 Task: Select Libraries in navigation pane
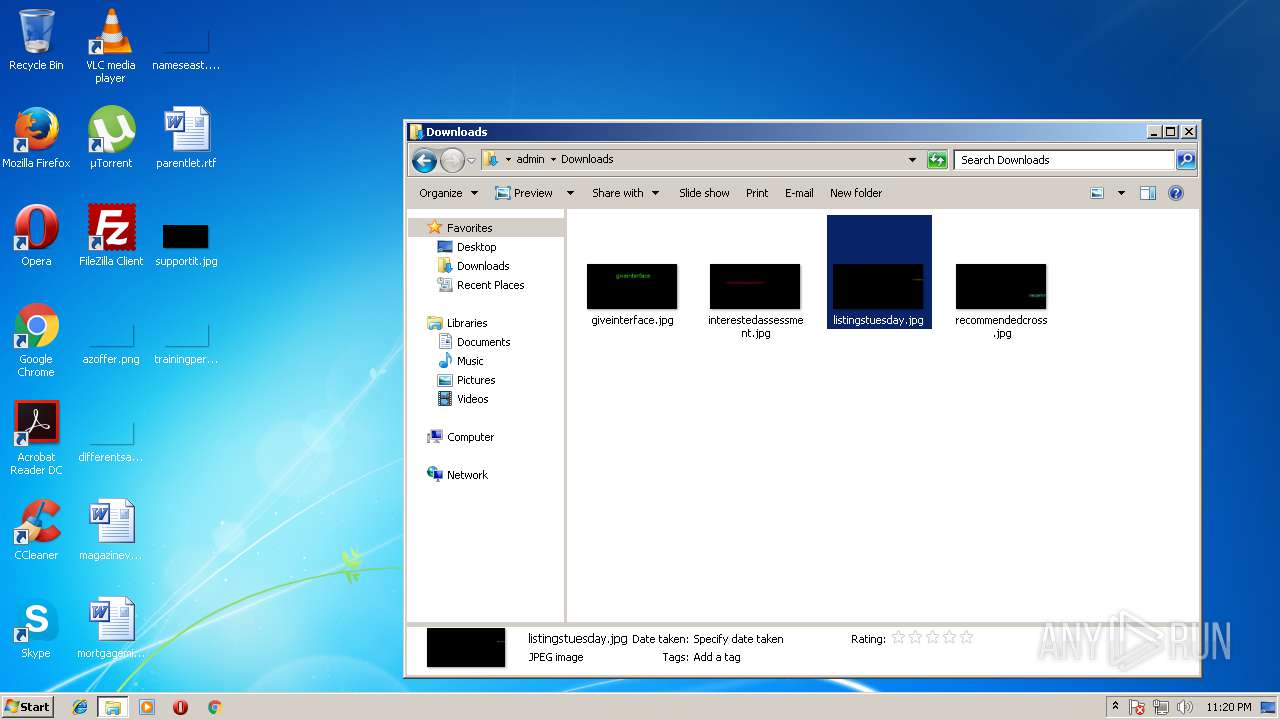coord(467,323)
